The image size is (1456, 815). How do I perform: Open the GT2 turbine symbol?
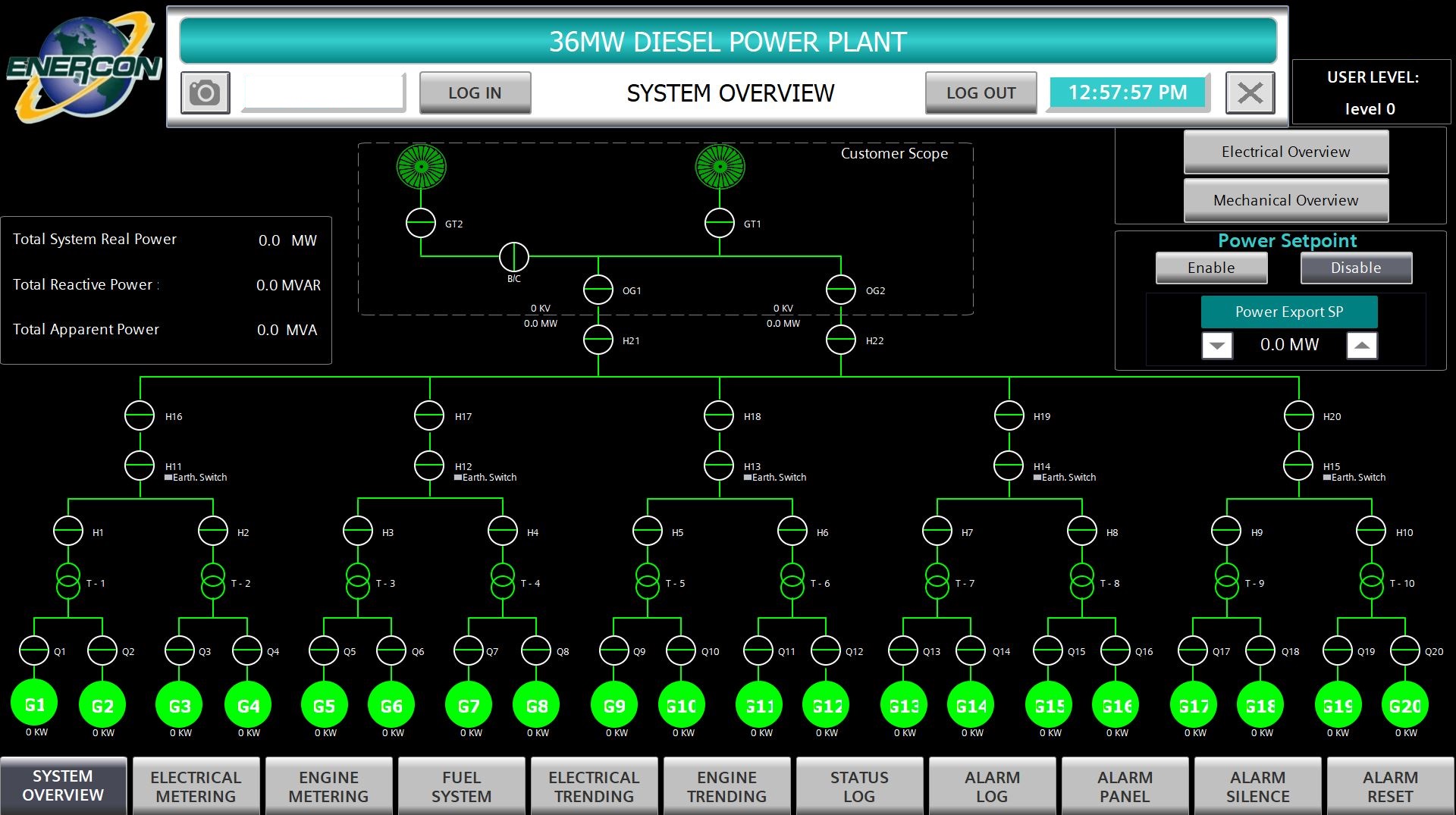click(x=422, y=167)
